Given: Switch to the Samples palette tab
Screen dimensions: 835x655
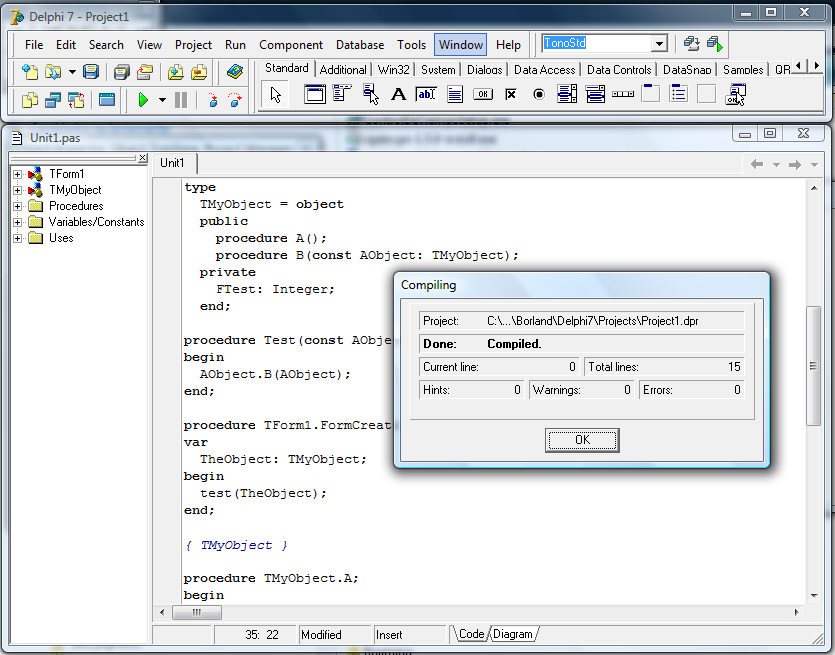Looking at the screenshot, I should pyautogui.click(x=743, y=70).
